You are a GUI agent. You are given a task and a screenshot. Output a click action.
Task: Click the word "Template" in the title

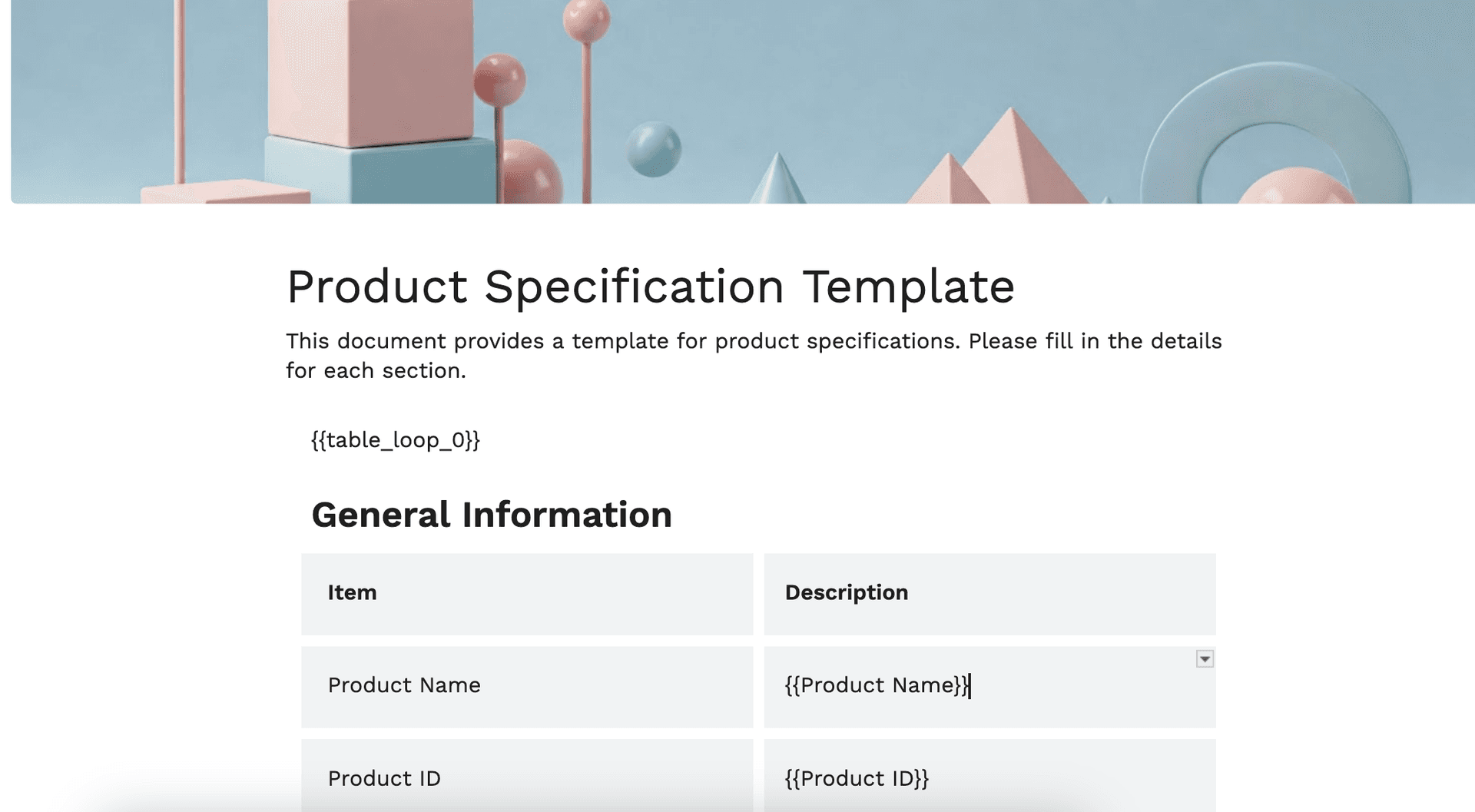coord(908,287)
